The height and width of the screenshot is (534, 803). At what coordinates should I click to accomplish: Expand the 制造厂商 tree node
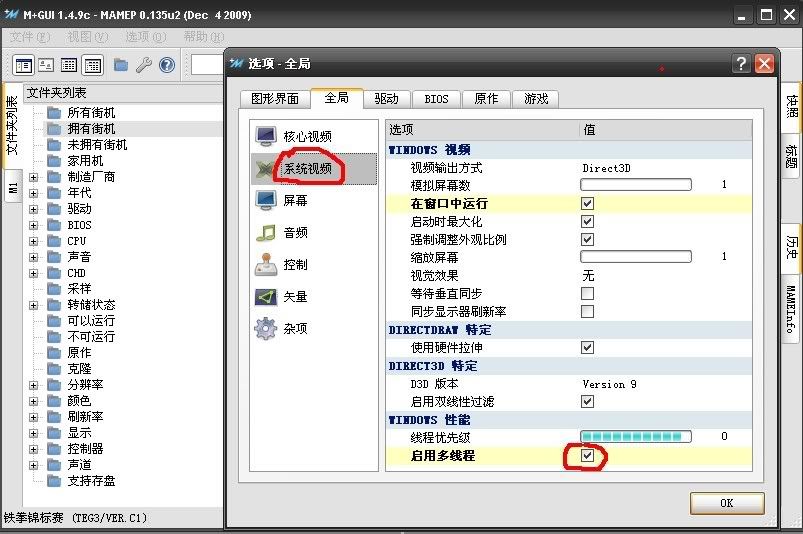pyautogui.click(x=33, y=177)
